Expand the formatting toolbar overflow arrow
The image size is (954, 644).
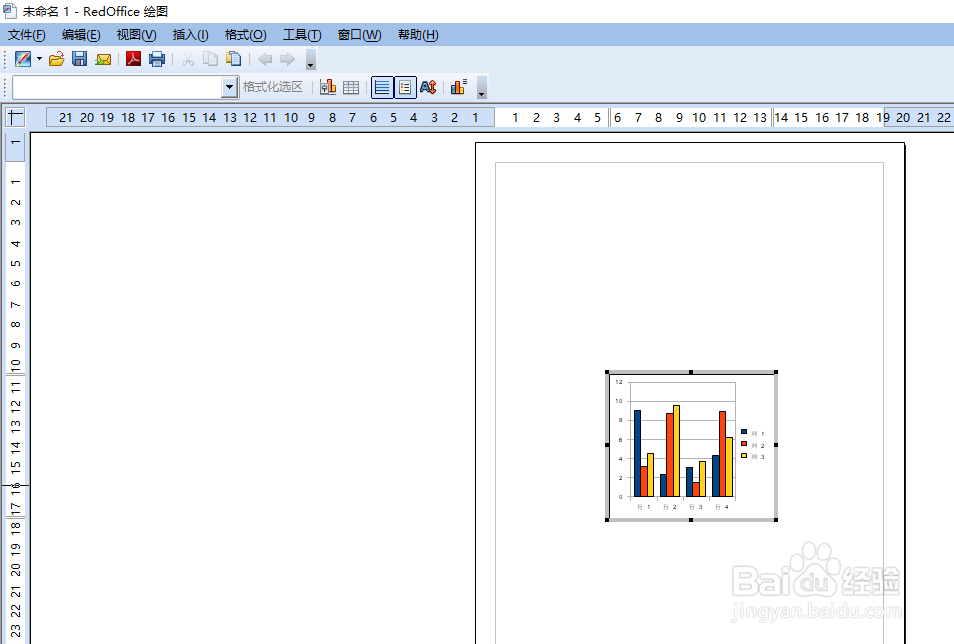point(481,88)
